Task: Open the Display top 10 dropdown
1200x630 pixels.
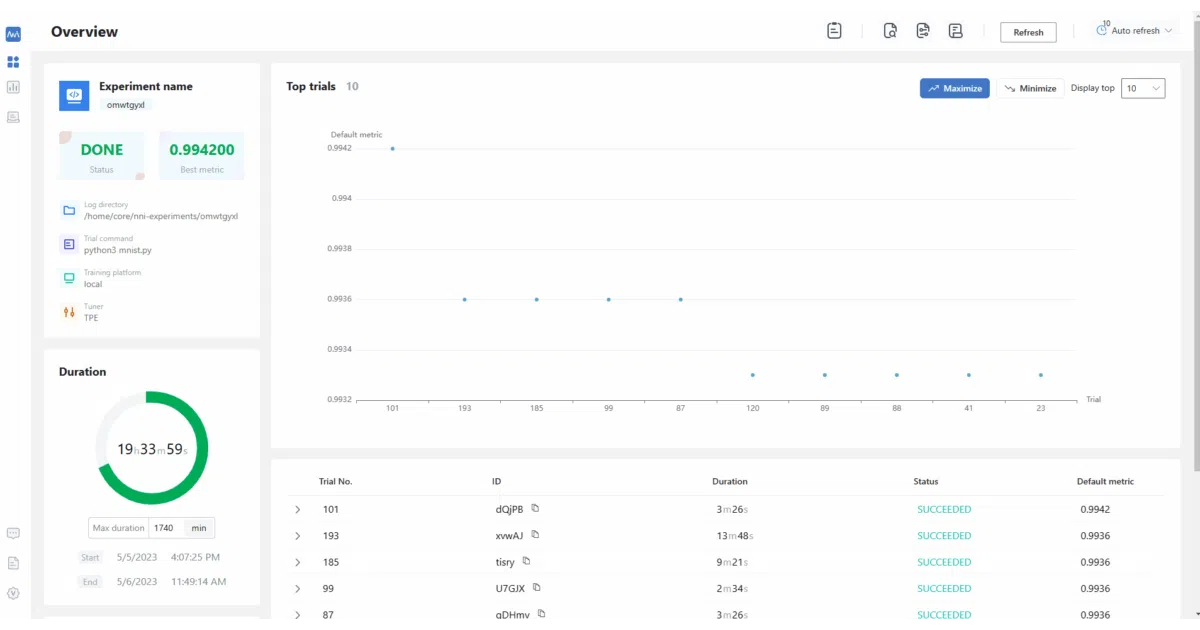Action: click(1143, 88)
